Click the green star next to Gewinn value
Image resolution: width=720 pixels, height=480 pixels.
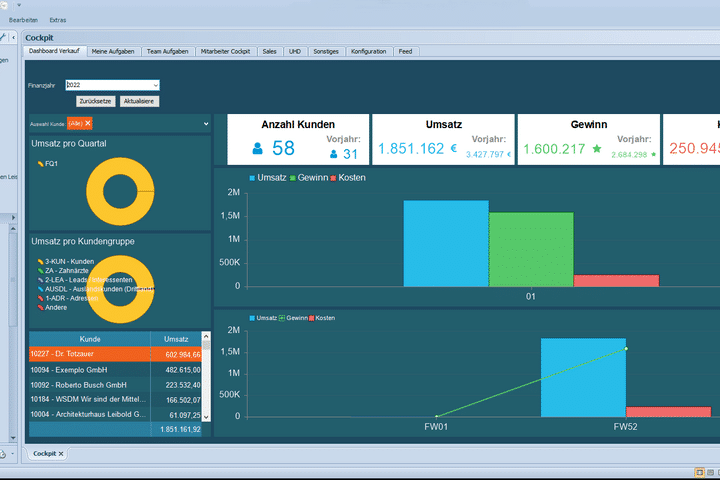(x=597, y=149)
